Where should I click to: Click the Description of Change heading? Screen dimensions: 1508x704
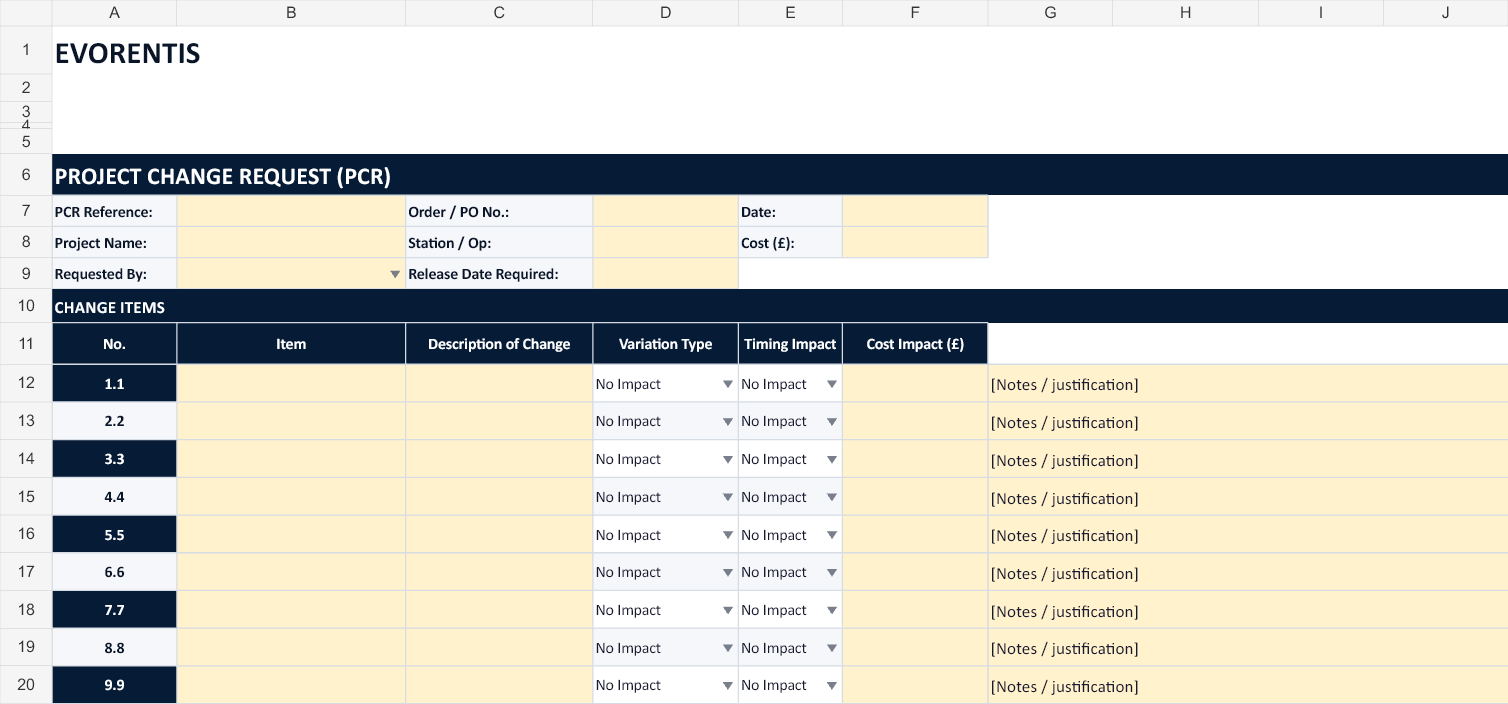click(x=499, y=344)
